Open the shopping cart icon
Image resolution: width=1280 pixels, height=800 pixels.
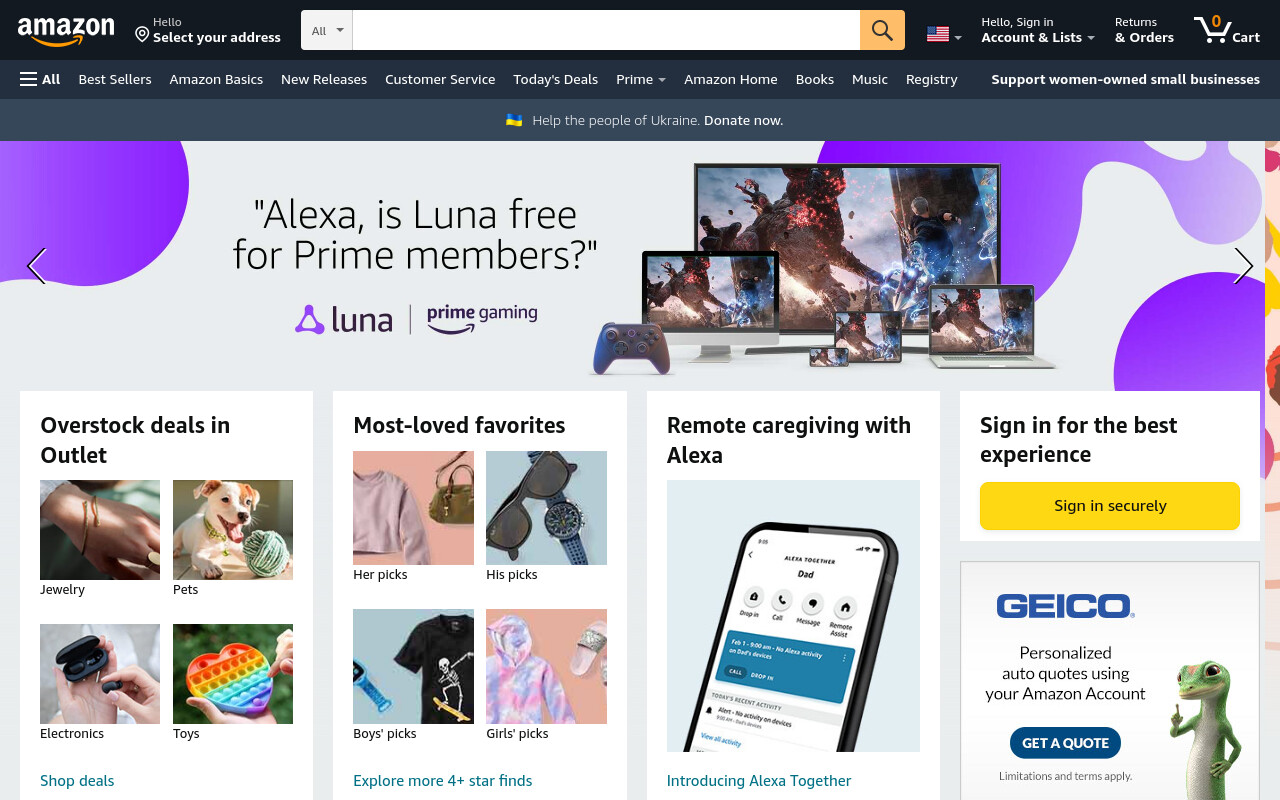pyautogui.click(x=1226, y=30)
